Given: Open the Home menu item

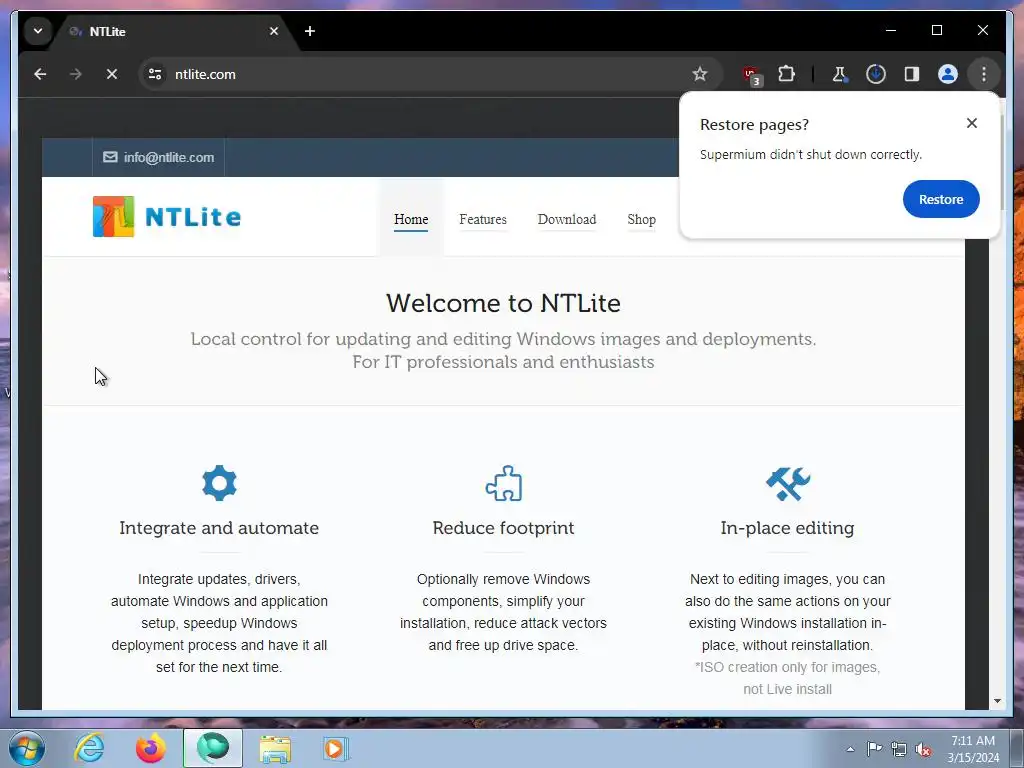Looking at the screenshot, I should click(x=411, y=219).
